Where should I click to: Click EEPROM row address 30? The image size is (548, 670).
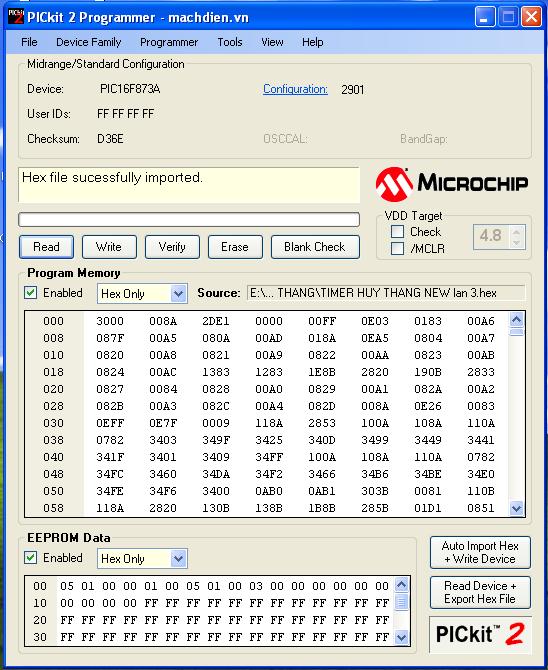pyautogui.click(x=40, y=637)
